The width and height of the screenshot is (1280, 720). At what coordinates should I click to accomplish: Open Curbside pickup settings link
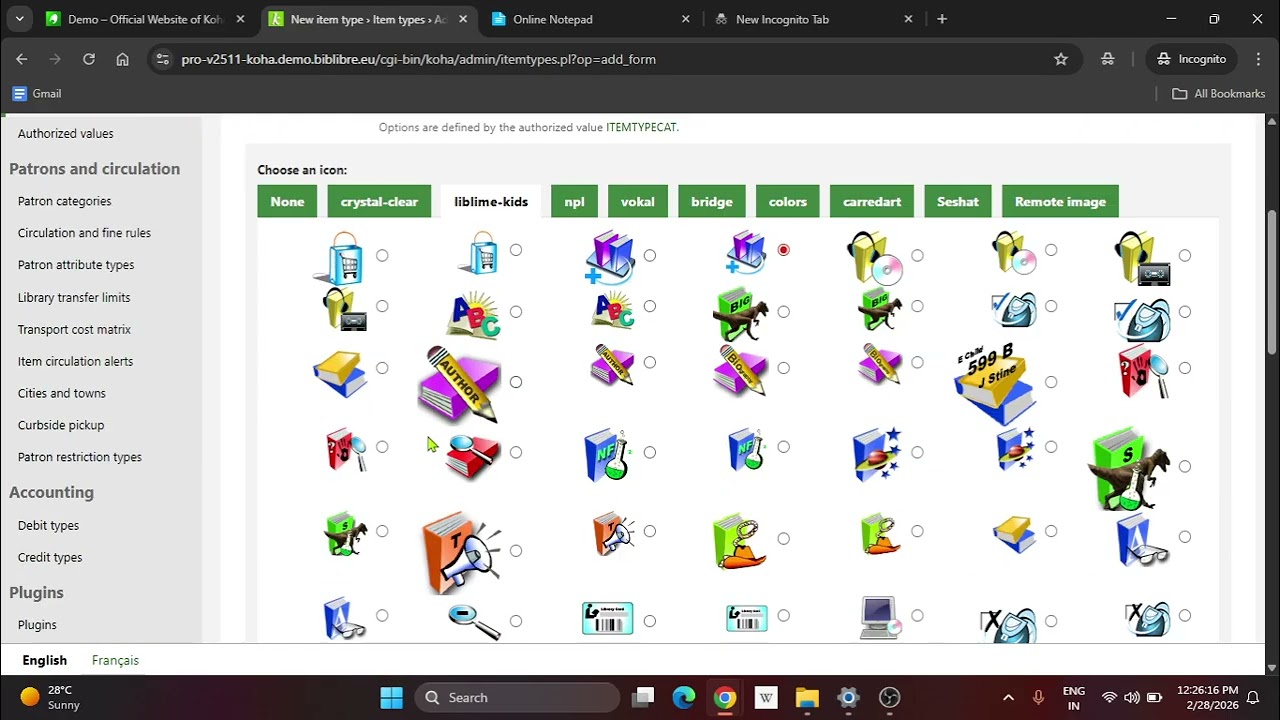point(61,425)
